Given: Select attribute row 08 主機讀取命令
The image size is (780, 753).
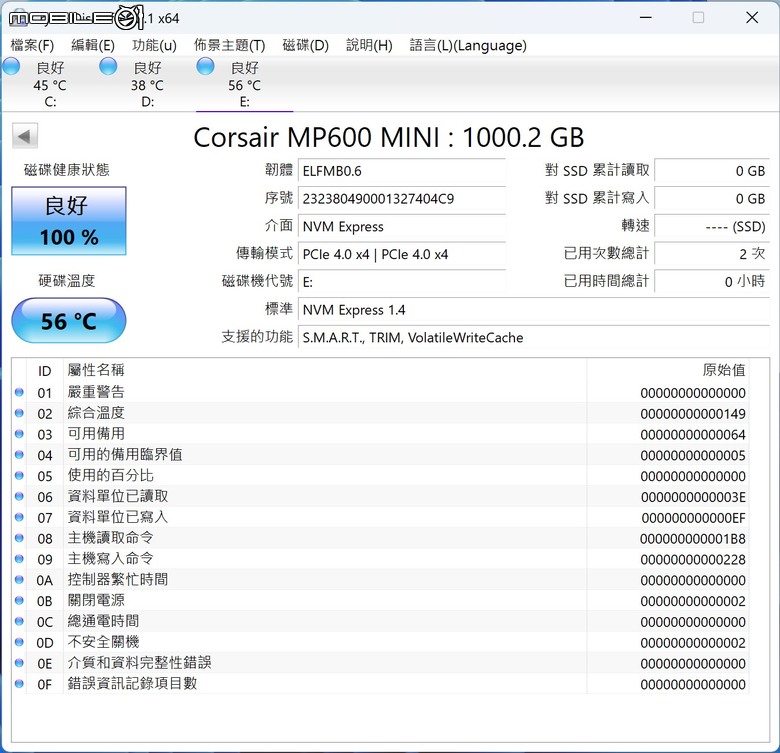Looking at the screenshot, I should [381, 539].
